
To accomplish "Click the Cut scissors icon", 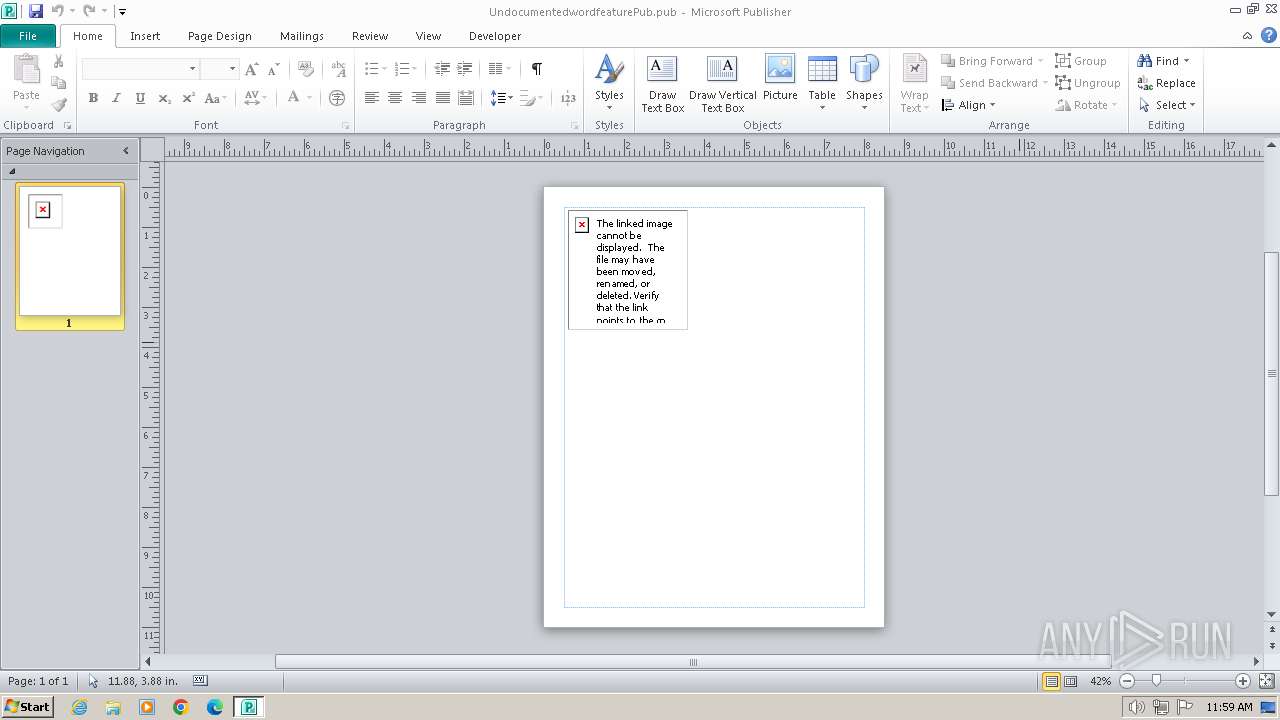I will pos(59,62).
